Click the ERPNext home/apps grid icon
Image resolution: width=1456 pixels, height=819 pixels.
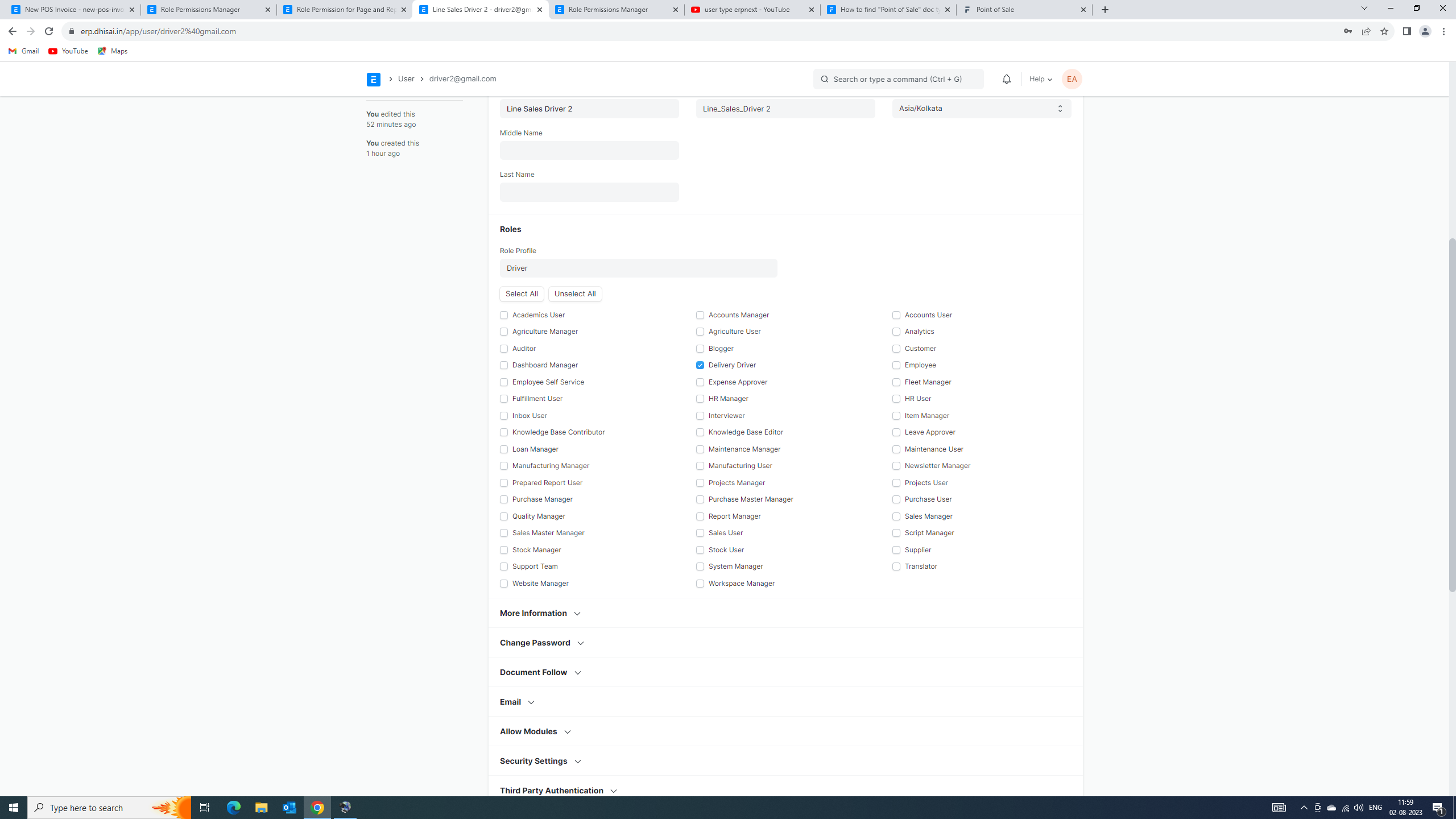(x=374, y=79)
